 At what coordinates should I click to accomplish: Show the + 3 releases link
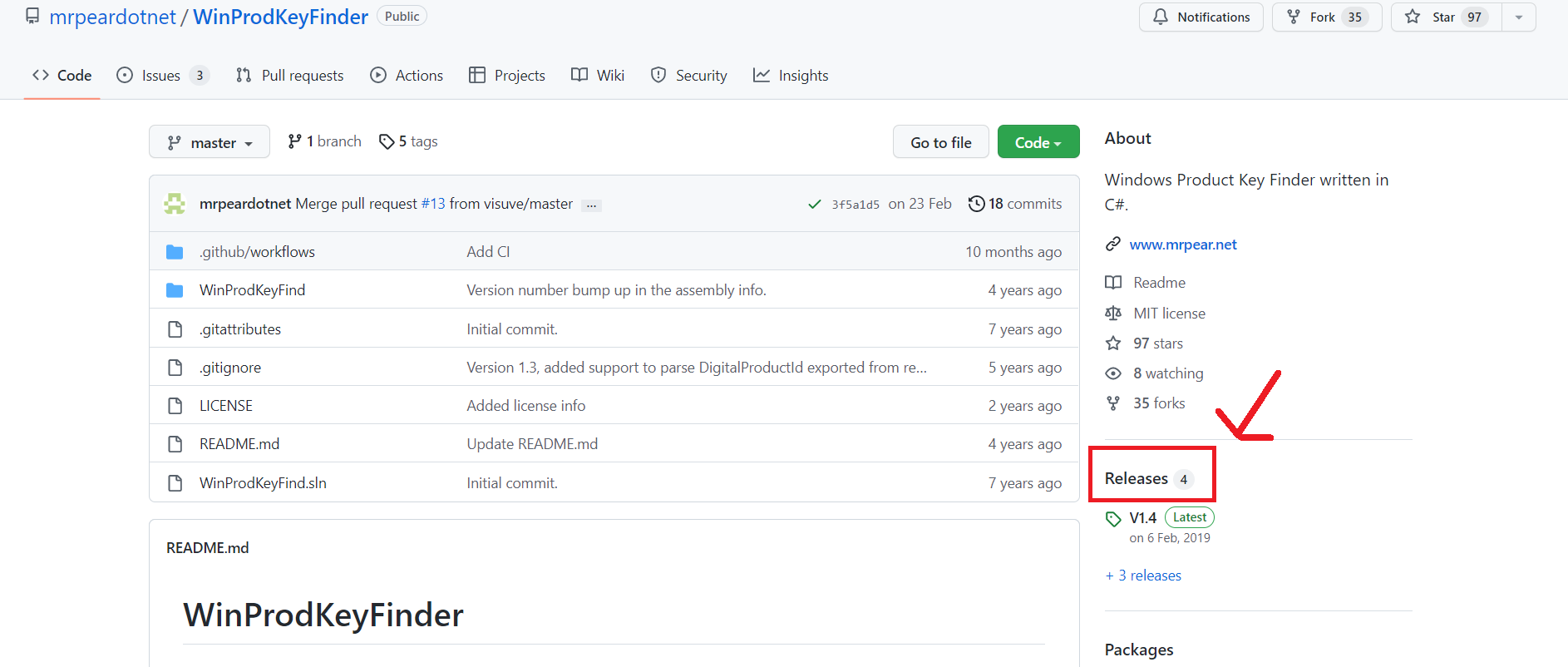coord(1143,576)
